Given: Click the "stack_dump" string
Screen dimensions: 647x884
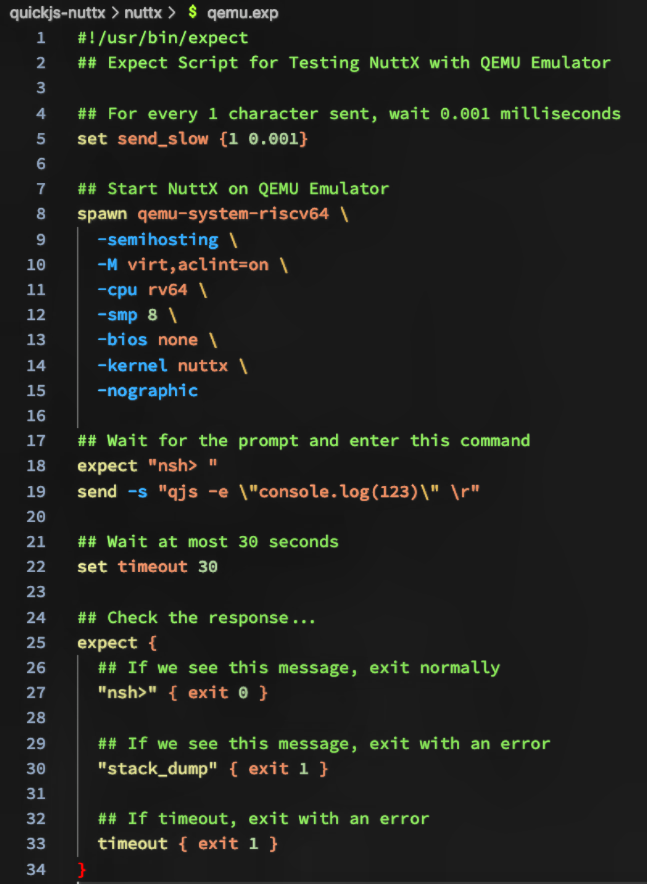Looking at the screenshot, I should pos(162,768).
